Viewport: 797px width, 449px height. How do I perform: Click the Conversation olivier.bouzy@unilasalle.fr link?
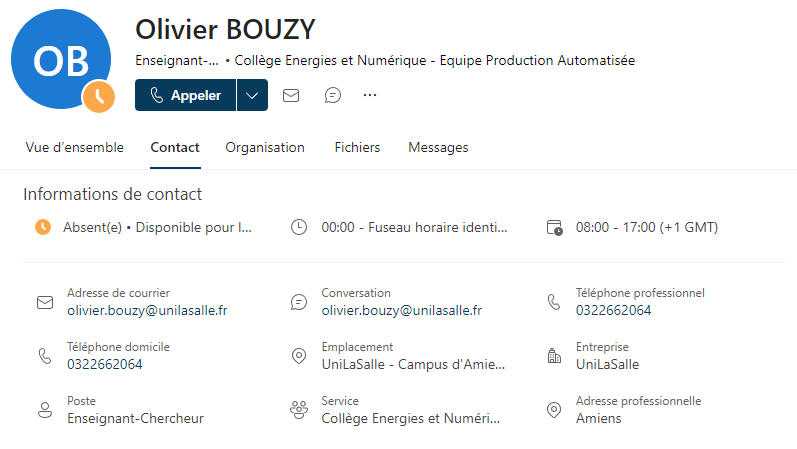[x=402, y=310]
